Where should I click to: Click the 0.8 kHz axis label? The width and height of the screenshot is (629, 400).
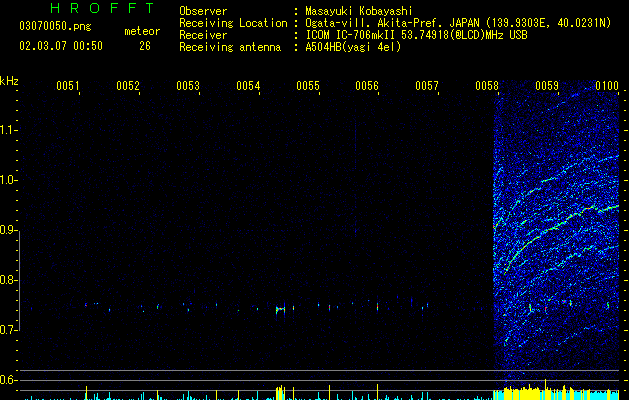pyautogui.click(x=7, y=280)
